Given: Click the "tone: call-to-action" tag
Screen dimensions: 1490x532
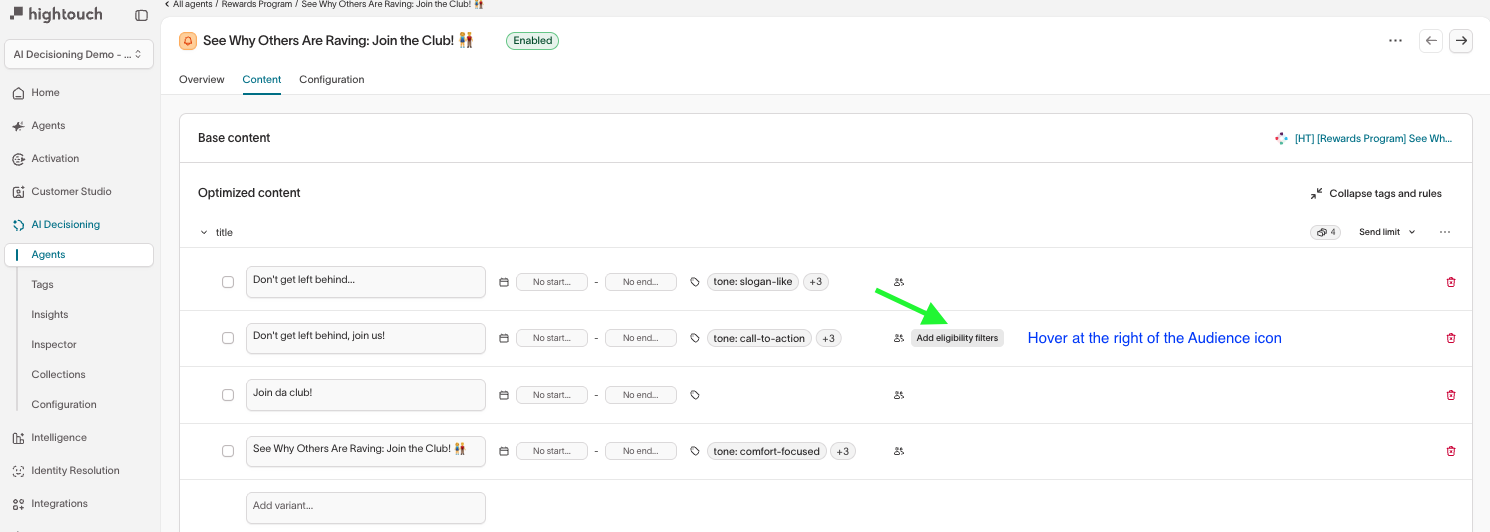Looking at the screenshot, I should coord(759,338).
